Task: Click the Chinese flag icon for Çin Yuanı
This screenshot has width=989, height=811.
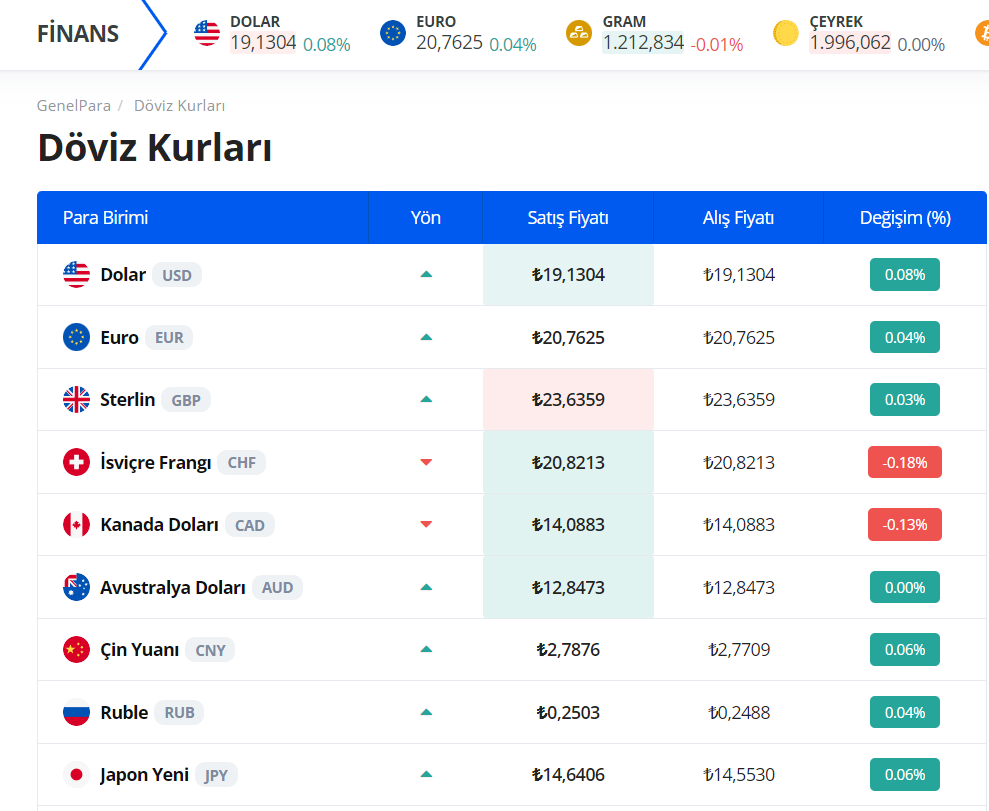Action: click(x=76, y=650)
